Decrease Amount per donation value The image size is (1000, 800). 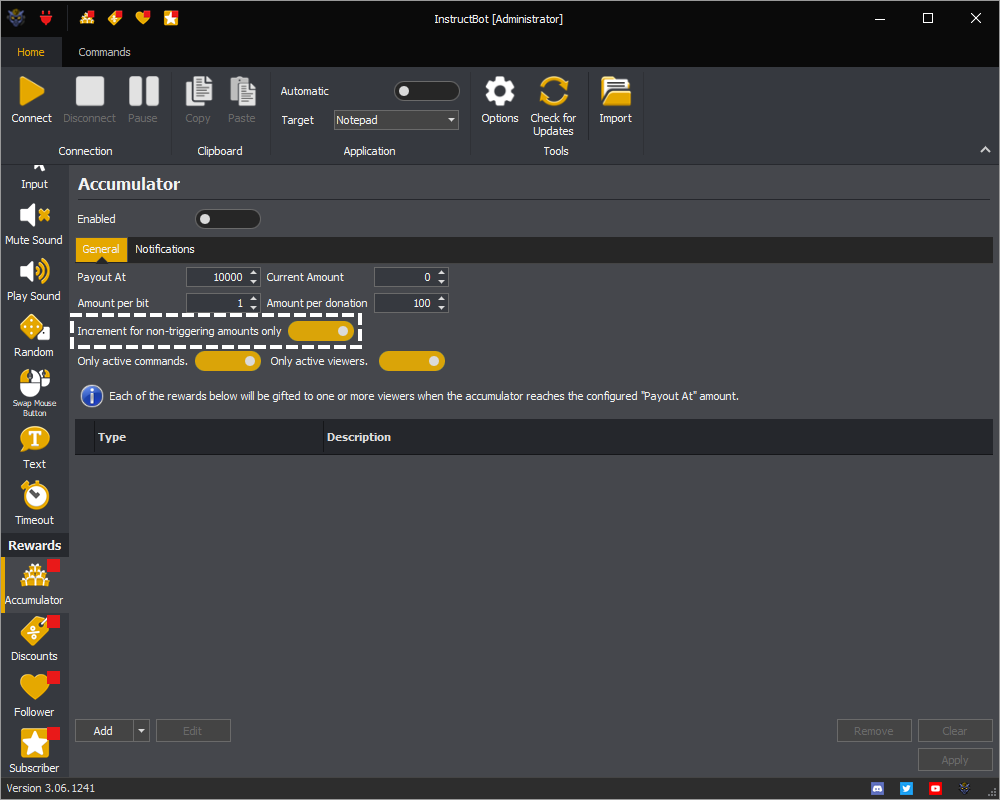(x=441, y=308)
